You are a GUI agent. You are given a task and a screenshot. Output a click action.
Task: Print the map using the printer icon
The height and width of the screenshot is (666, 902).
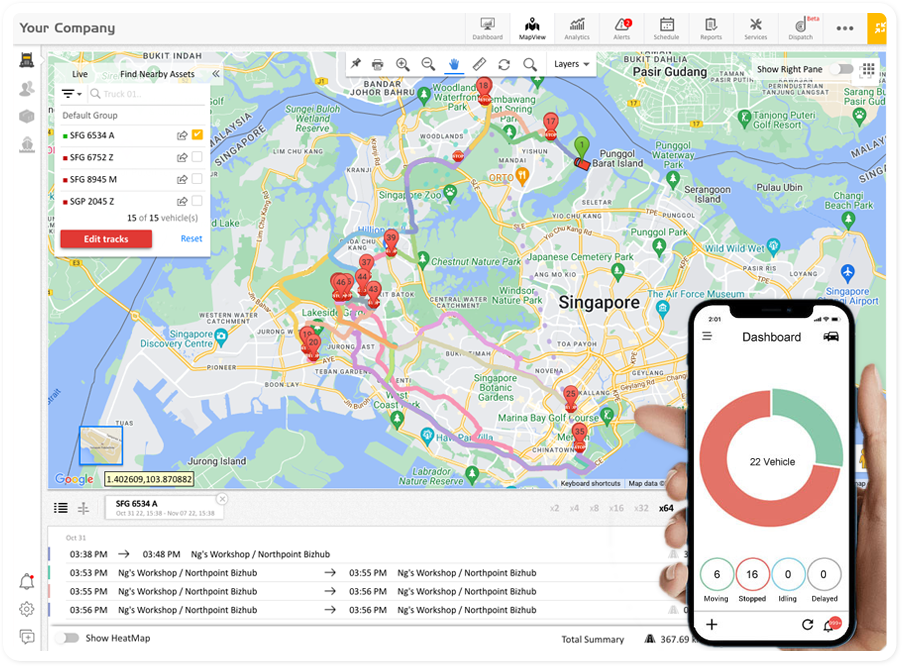[x=378, y=64]
